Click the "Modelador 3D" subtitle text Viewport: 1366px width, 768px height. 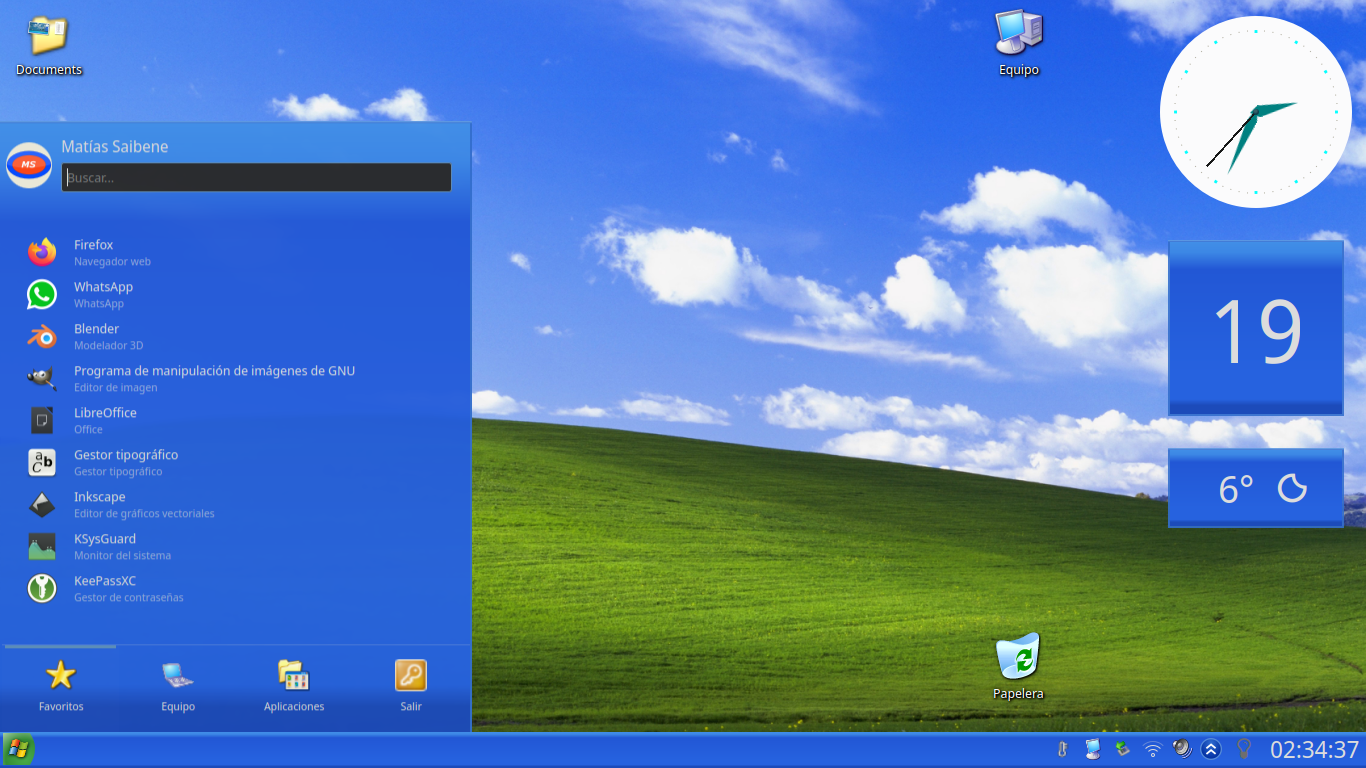coord(108,346)
